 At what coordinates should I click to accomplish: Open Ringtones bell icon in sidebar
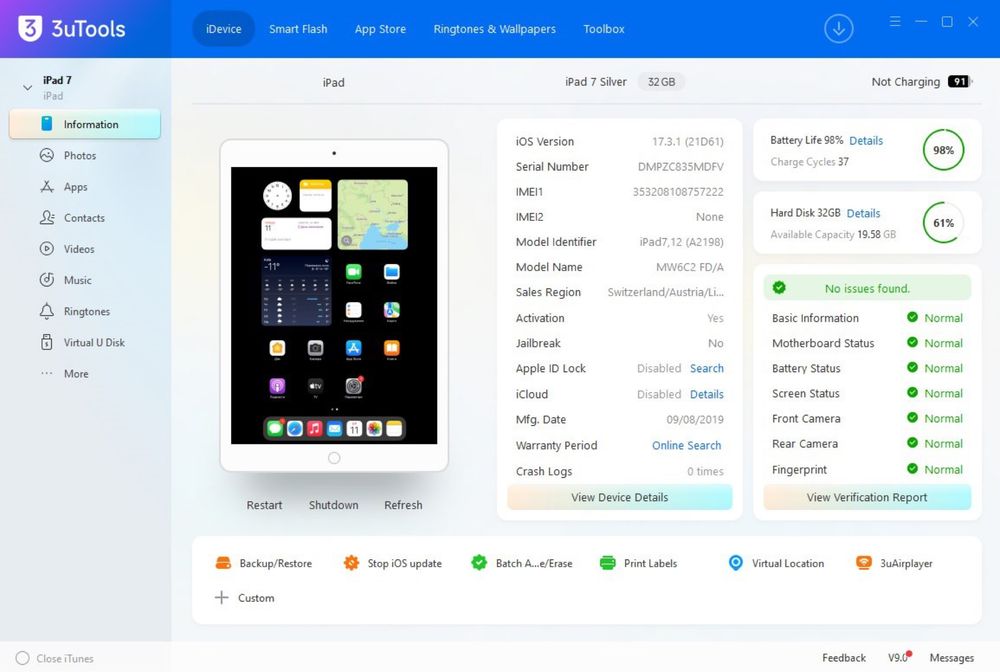coord(47,311)
